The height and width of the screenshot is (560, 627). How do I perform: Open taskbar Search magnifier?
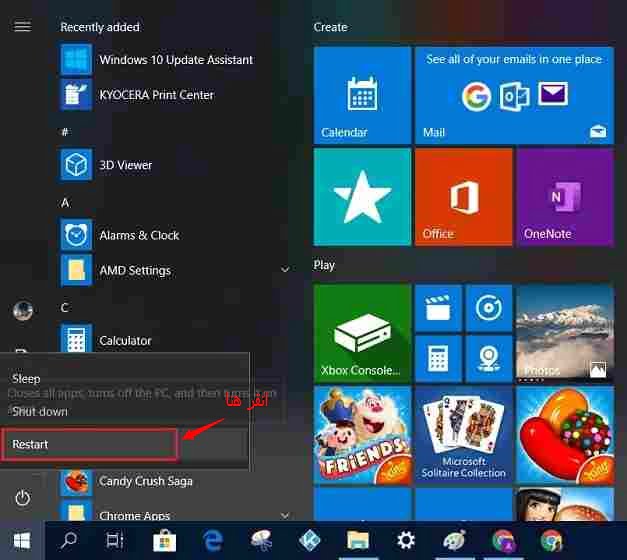[x=69, y=541]
